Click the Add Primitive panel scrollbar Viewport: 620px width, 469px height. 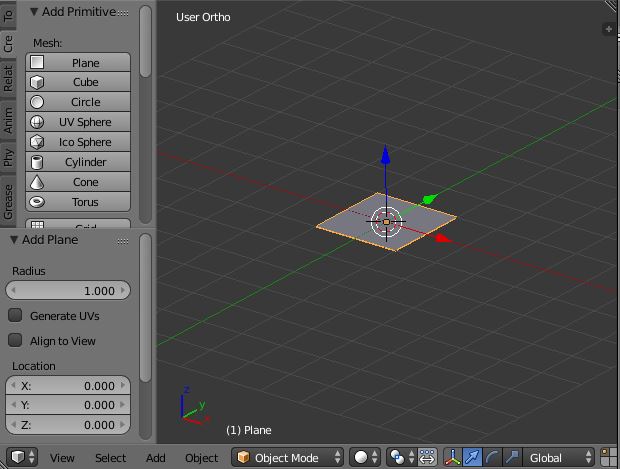pos(146,41)
